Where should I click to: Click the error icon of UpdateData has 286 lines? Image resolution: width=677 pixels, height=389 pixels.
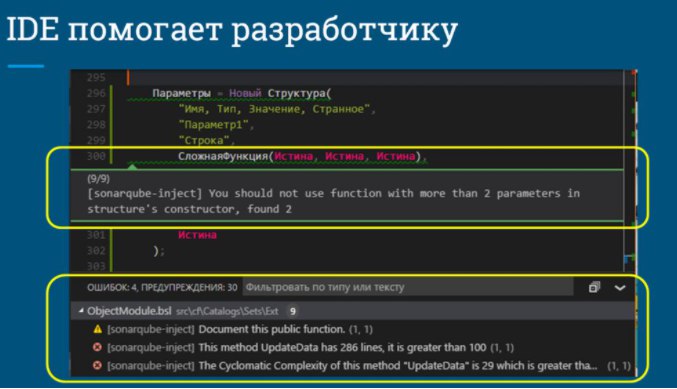pyautogui.click(x=98, y=347)
